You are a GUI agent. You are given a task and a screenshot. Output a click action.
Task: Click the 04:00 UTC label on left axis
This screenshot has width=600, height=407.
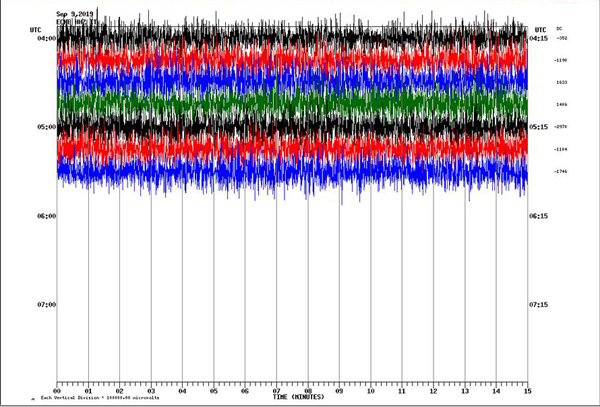point(46,38)
